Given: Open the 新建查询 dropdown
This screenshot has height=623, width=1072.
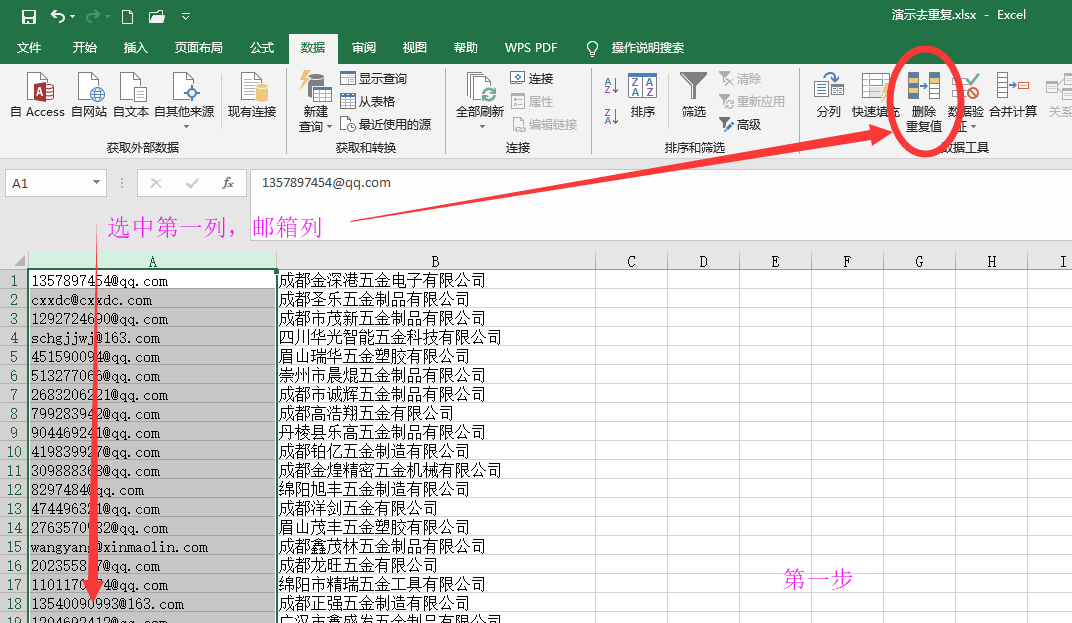Looking at the screenshot, I should (x=315, y=101).
